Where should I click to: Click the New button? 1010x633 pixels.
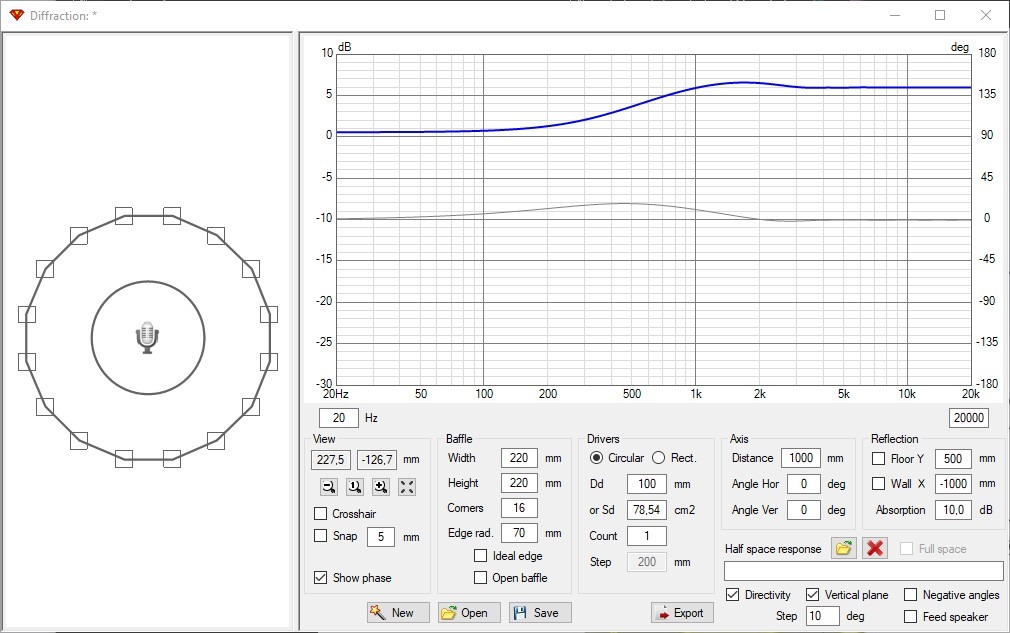[398, 612]
